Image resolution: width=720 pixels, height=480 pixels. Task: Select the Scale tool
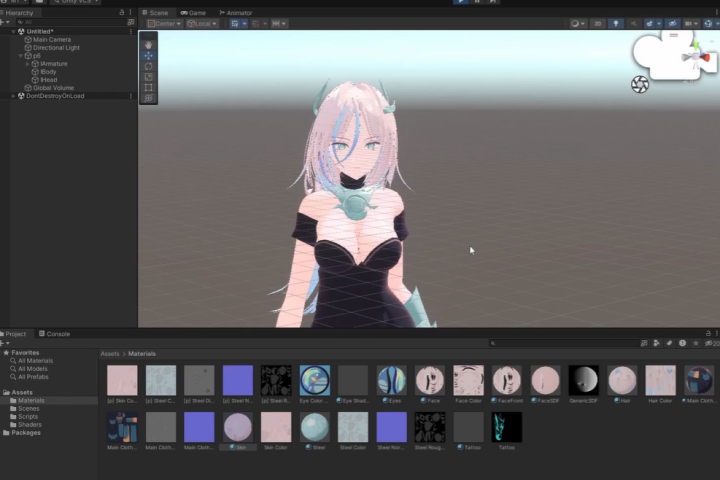148,77
